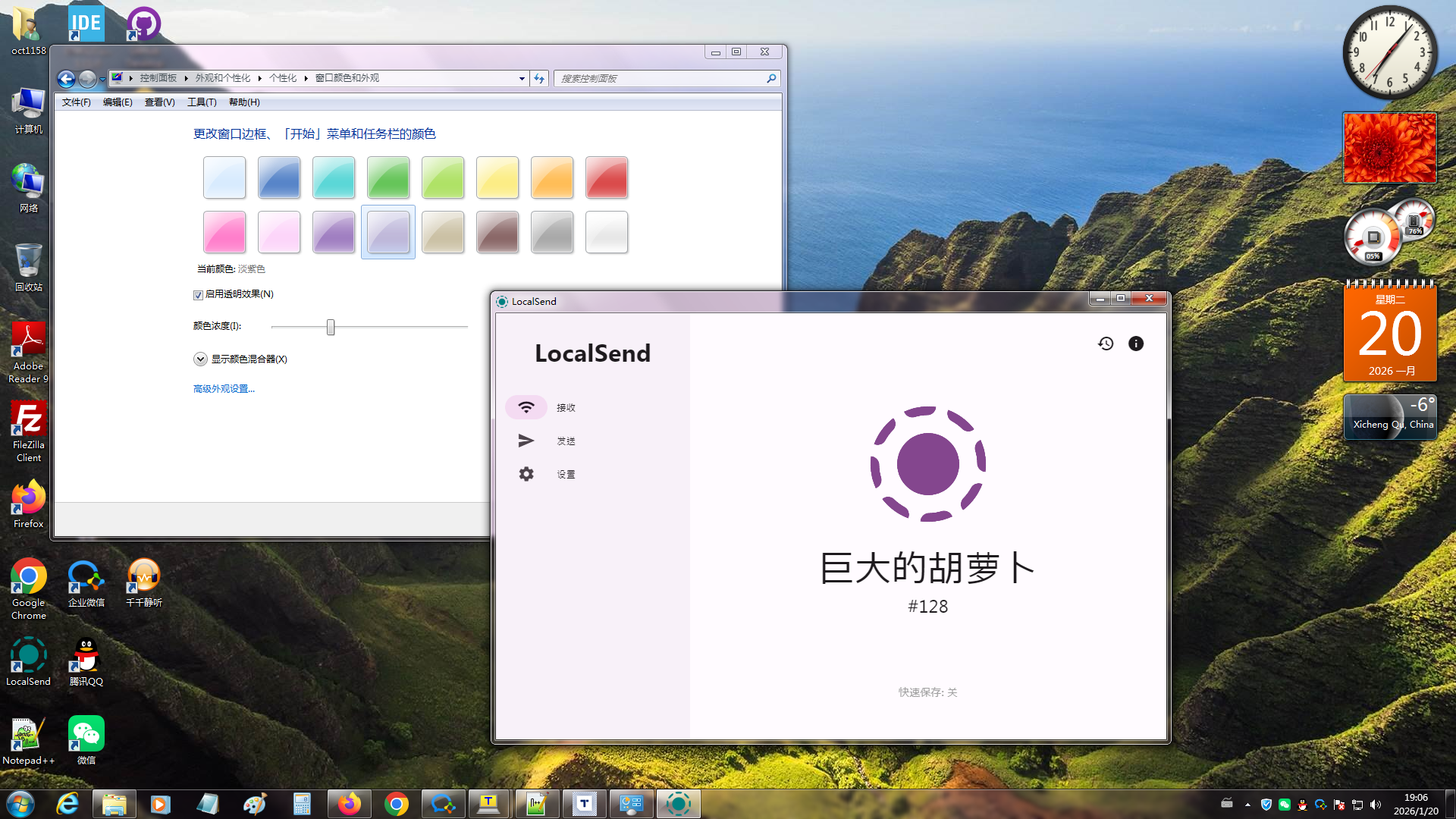
Task: Click the color intensity slider handle
Action: pyautogui.click(x=331, y=327)
